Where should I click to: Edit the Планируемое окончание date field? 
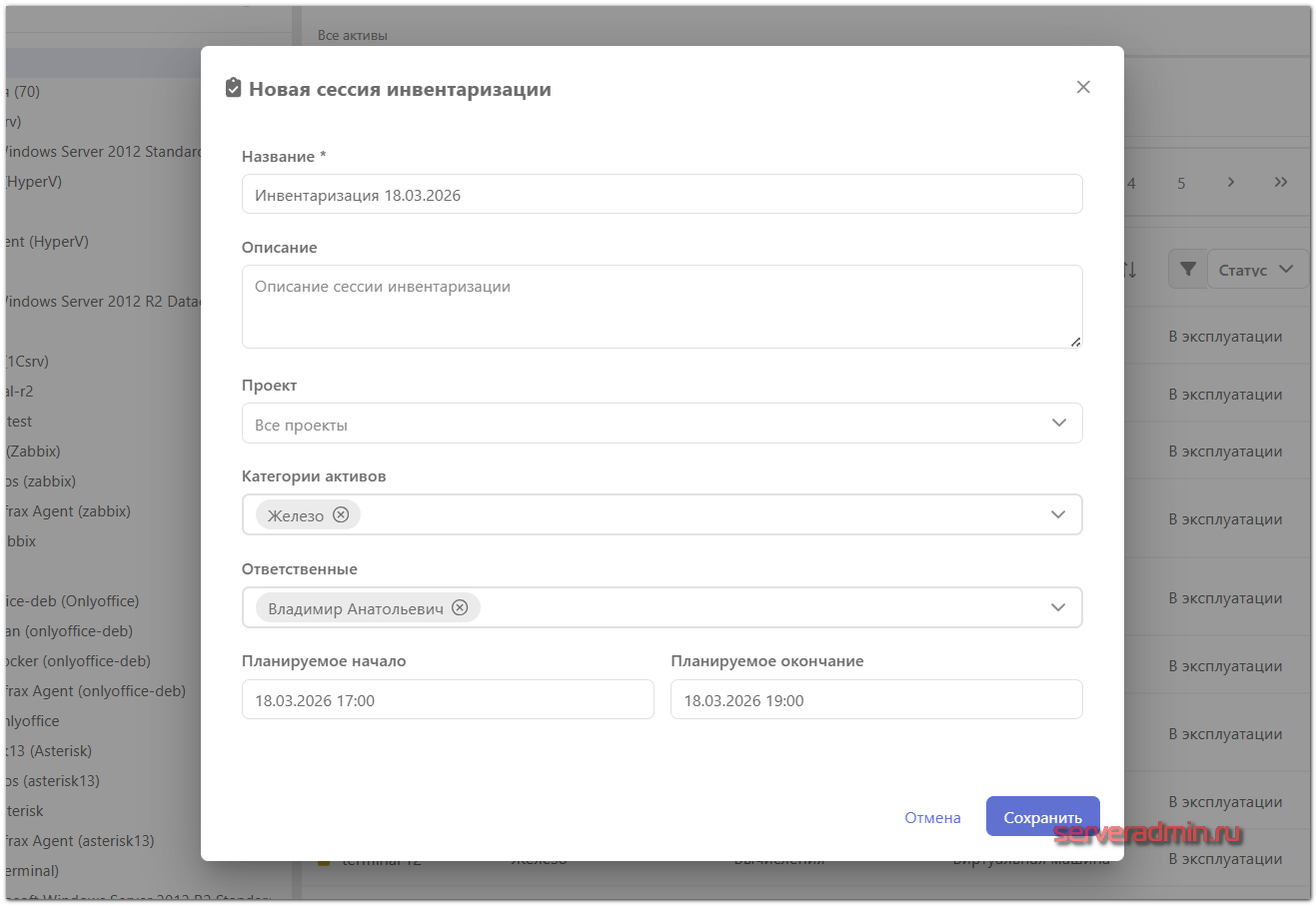pos(875,700)
